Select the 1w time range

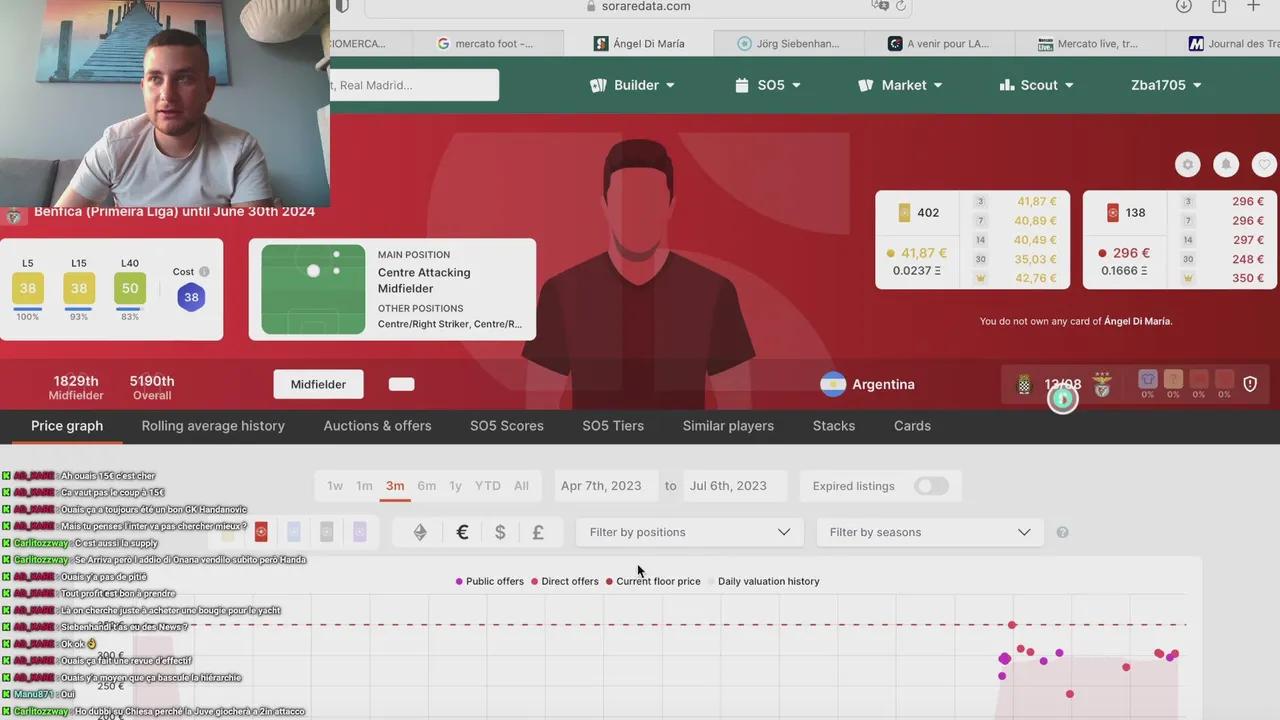point(335,486)
